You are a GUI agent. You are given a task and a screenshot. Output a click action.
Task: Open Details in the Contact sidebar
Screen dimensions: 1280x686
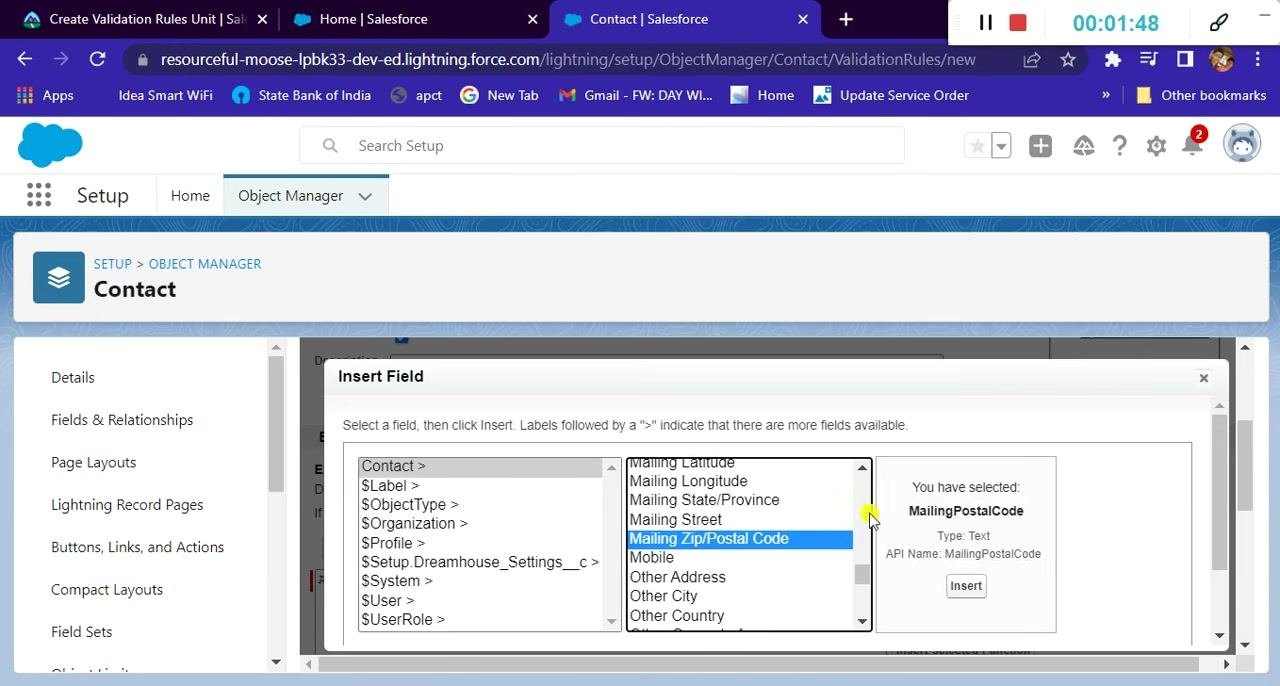click(x=73, y=377)
